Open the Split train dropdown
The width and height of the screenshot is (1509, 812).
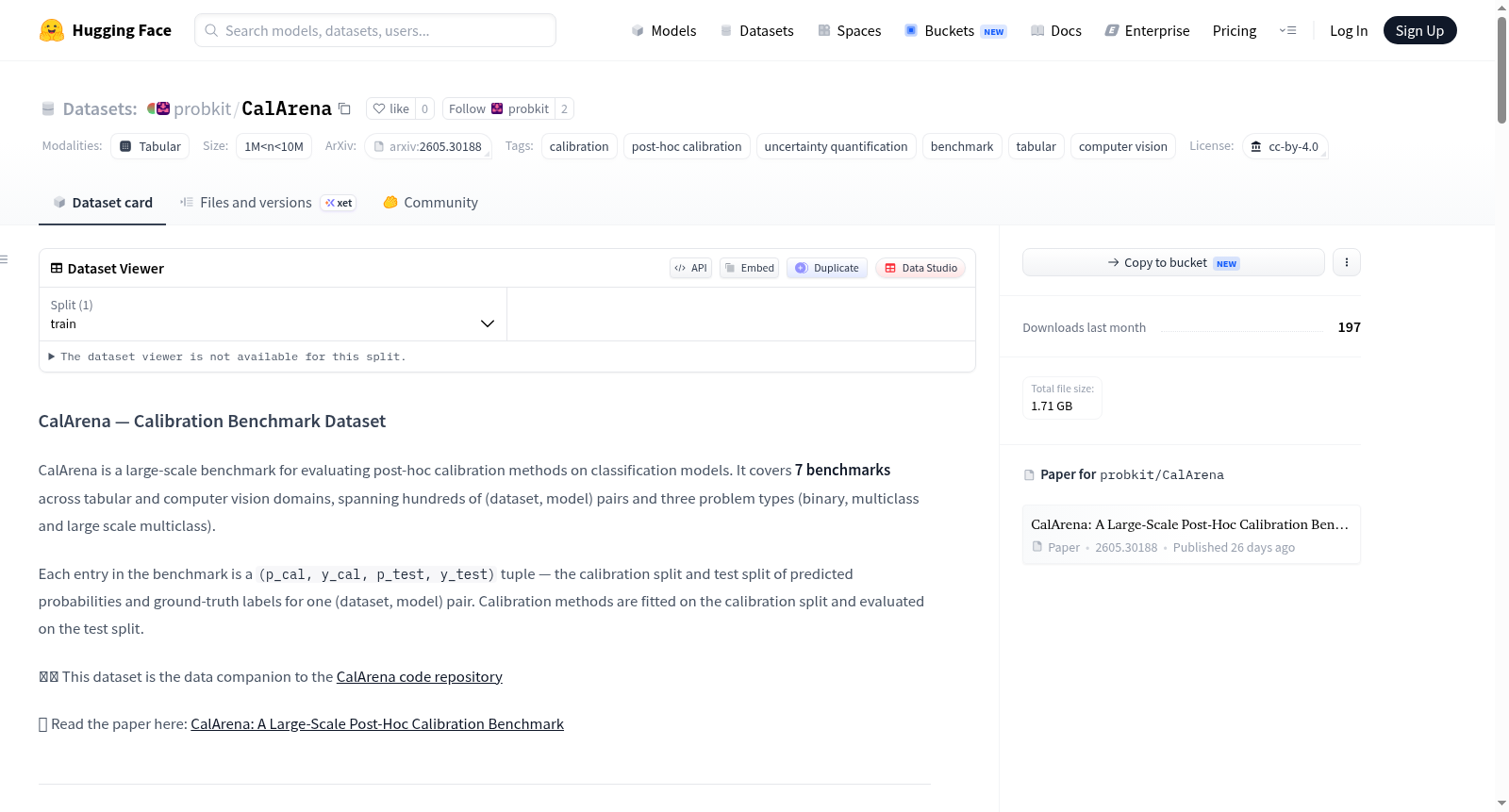tap(273, 314)
